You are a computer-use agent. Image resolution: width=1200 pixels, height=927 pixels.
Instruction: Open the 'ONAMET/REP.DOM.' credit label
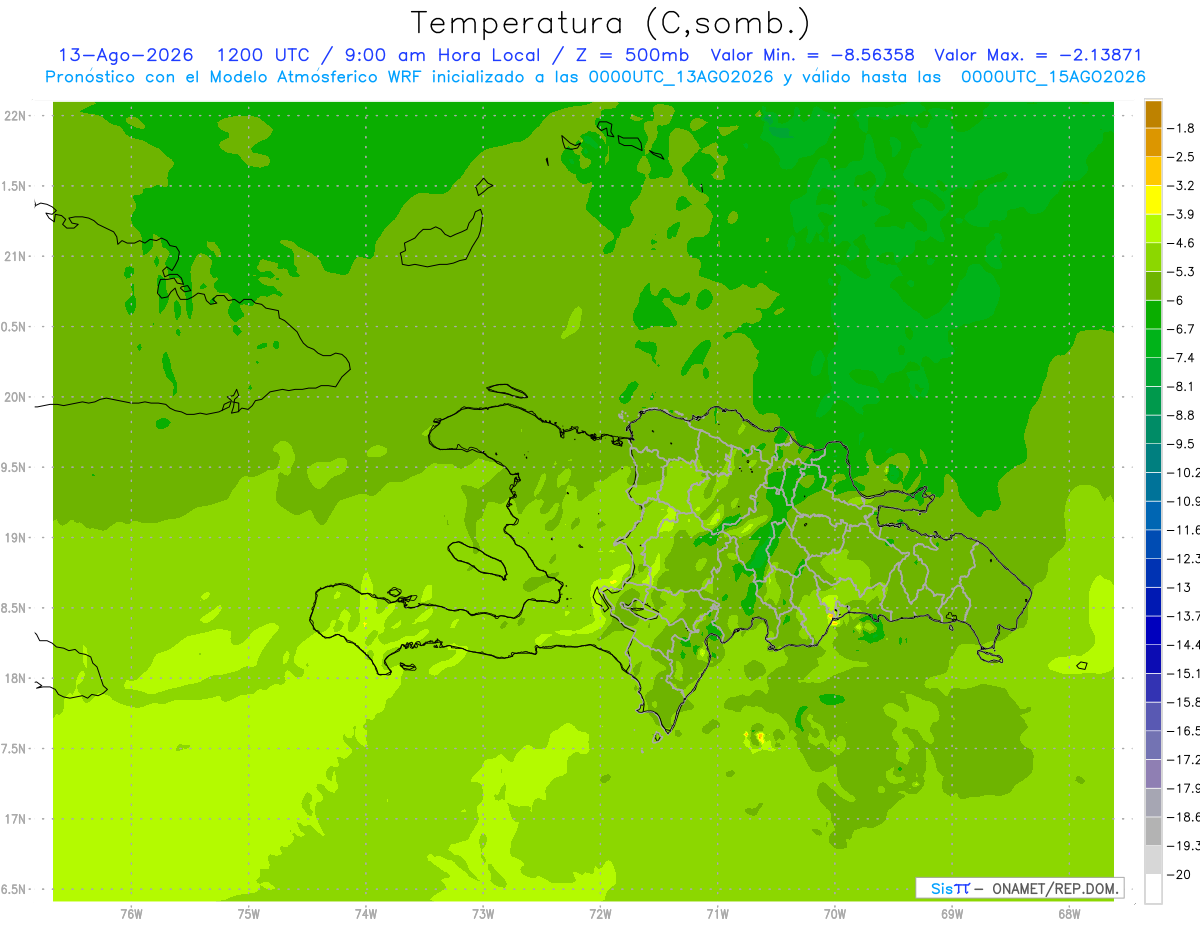1054,888
